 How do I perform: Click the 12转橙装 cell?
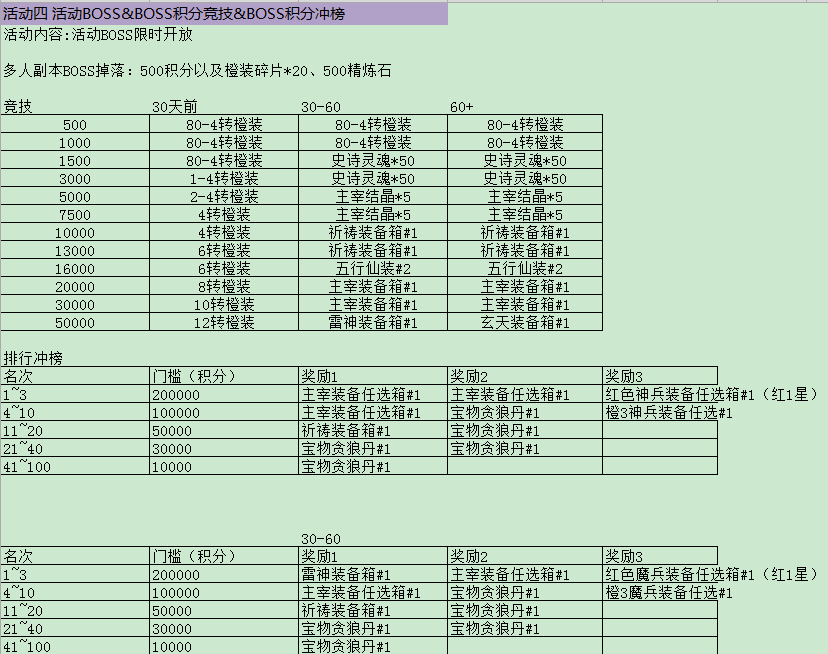(224, 323)
